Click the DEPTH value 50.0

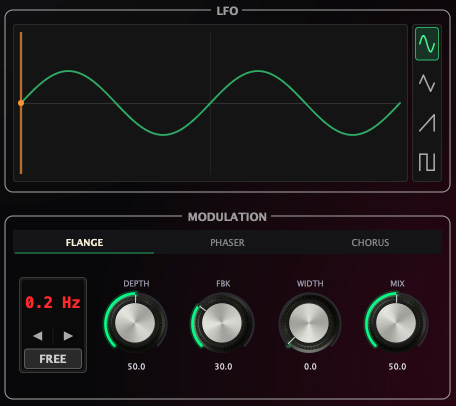136,367
